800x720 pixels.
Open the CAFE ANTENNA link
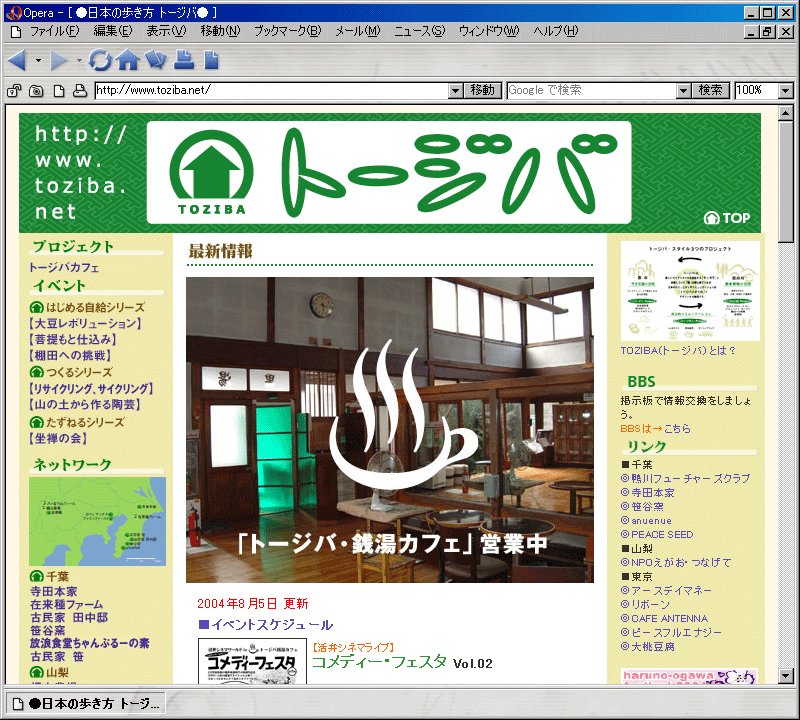click(664, 618)
